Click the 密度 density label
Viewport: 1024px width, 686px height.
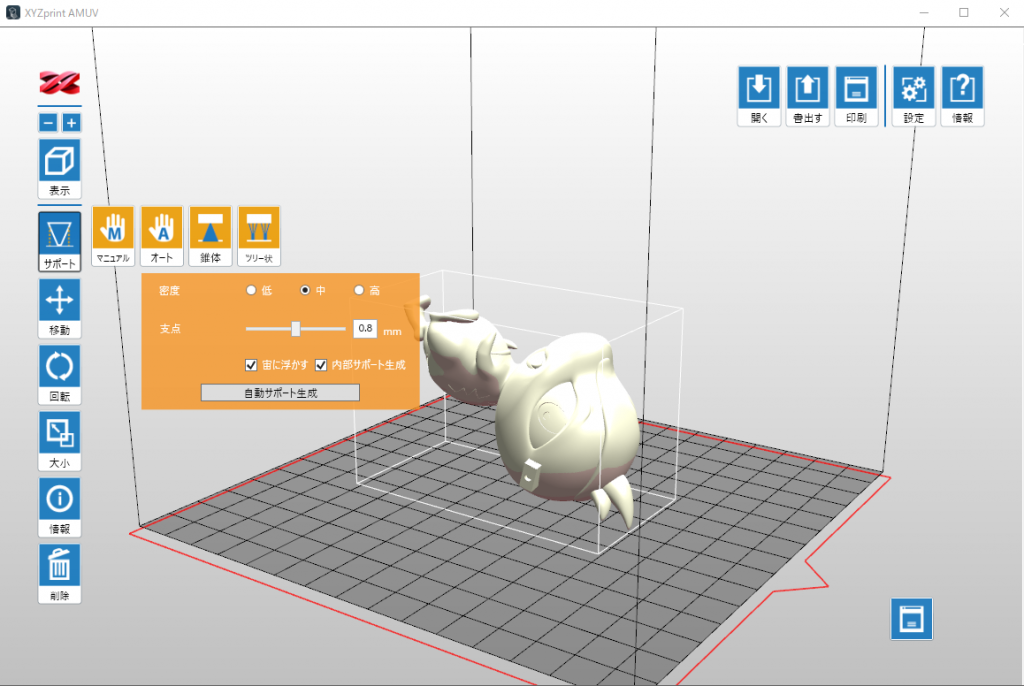169,291
